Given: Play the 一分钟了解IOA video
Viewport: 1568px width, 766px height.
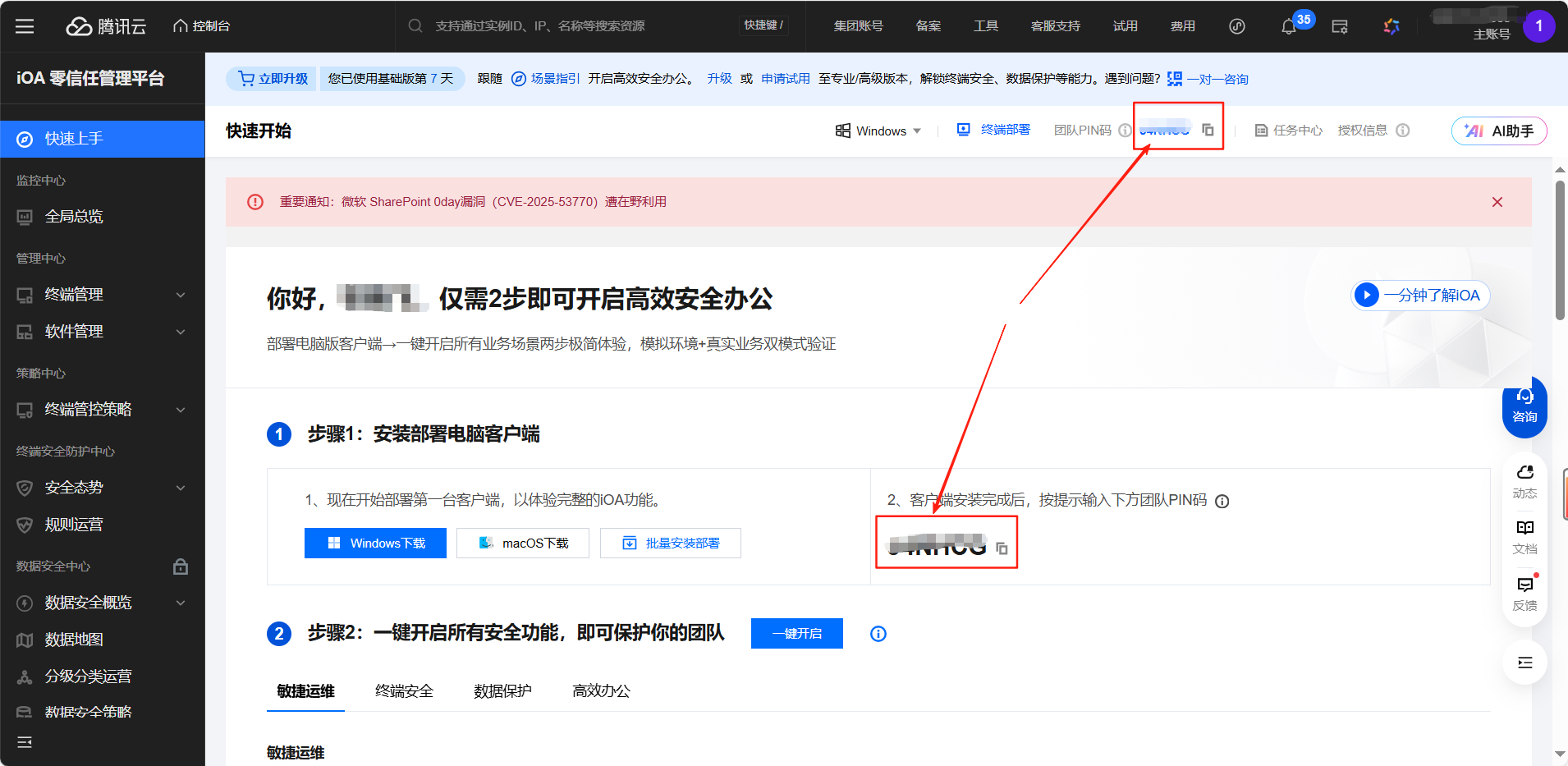Looking at the screenshot, I should point(1419,296).
